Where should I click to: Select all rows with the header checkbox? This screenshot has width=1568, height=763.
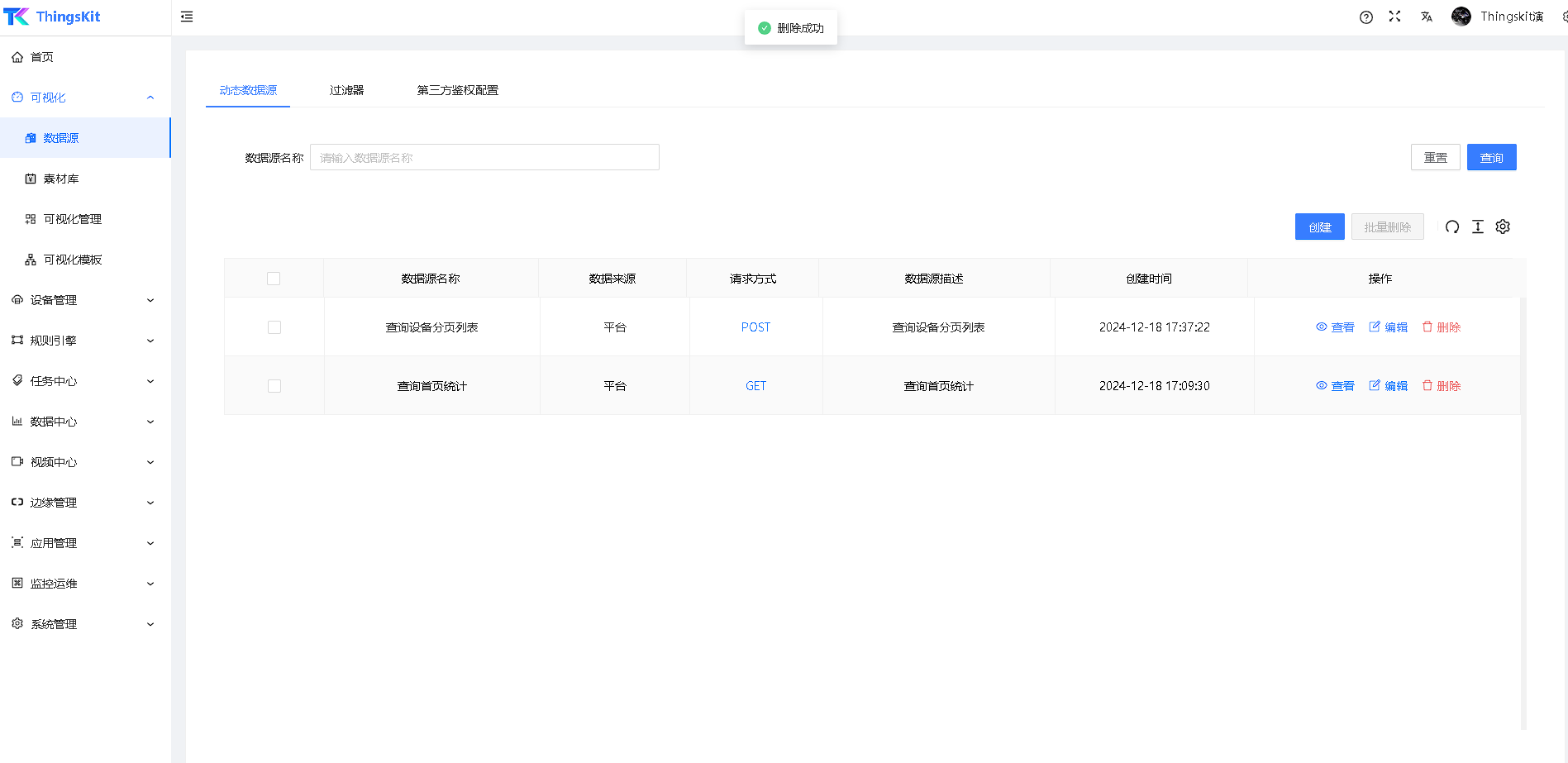click(274, 279)
